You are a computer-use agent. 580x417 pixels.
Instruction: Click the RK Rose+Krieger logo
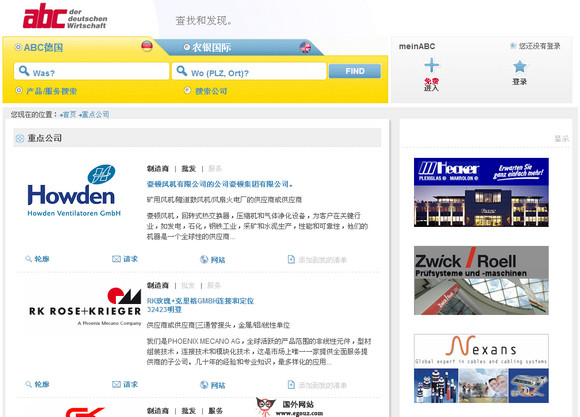85,306
